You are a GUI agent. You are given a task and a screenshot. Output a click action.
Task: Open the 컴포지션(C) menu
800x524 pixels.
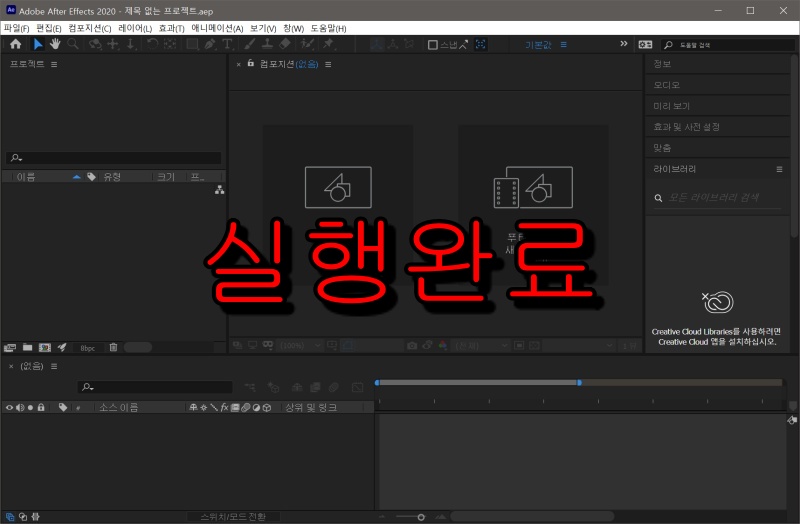90,28
